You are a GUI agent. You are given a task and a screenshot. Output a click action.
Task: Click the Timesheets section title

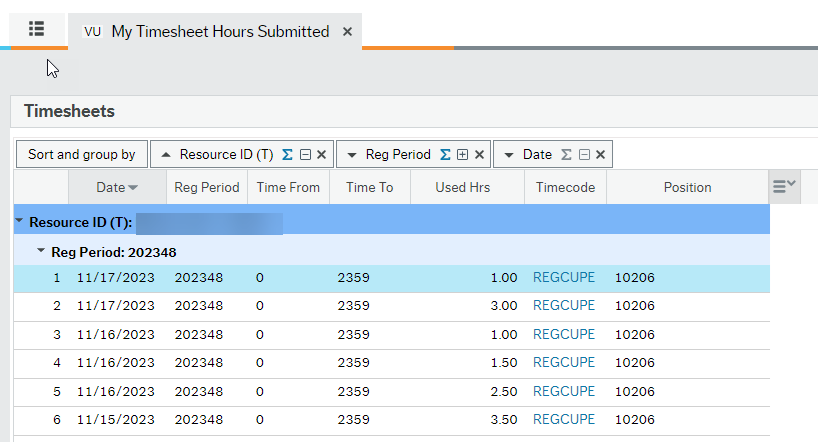pos(69,111)
